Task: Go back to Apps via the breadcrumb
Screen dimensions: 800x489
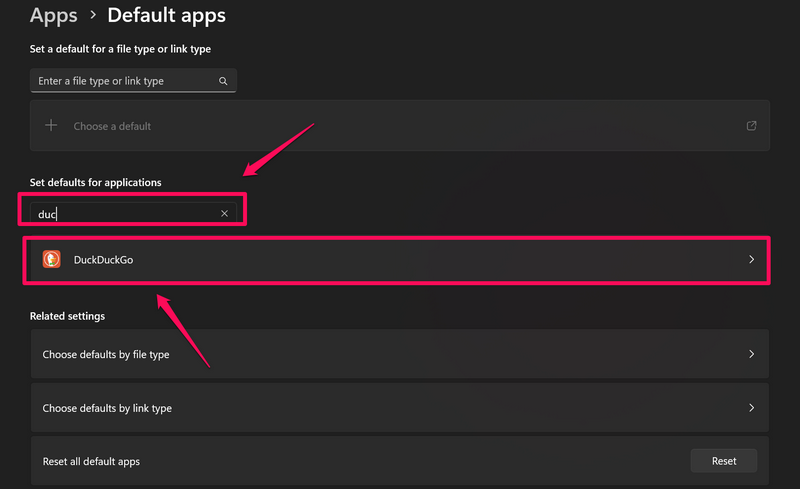Action: click(x=53, y=15)
